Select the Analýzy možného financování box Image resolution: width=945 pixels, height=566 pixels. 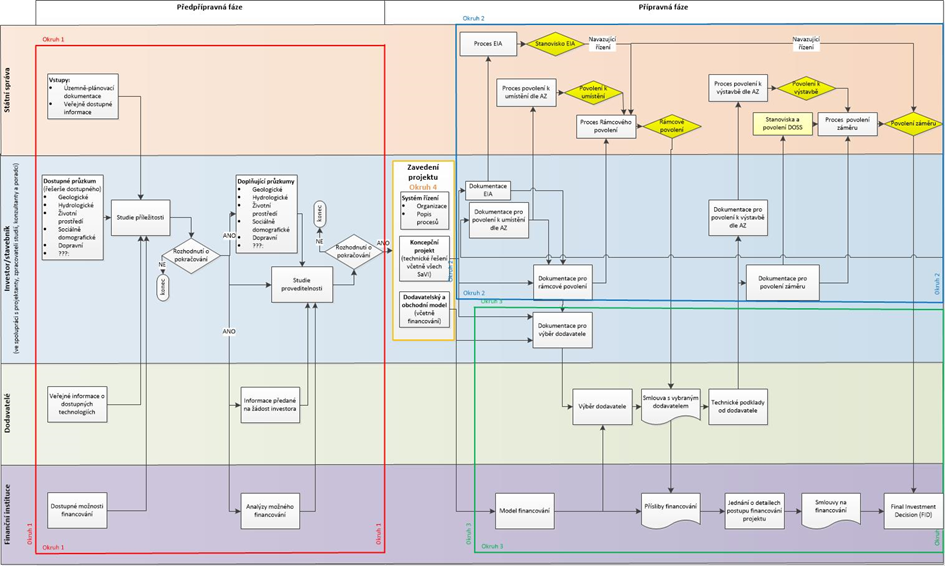[x=270, y=511]
